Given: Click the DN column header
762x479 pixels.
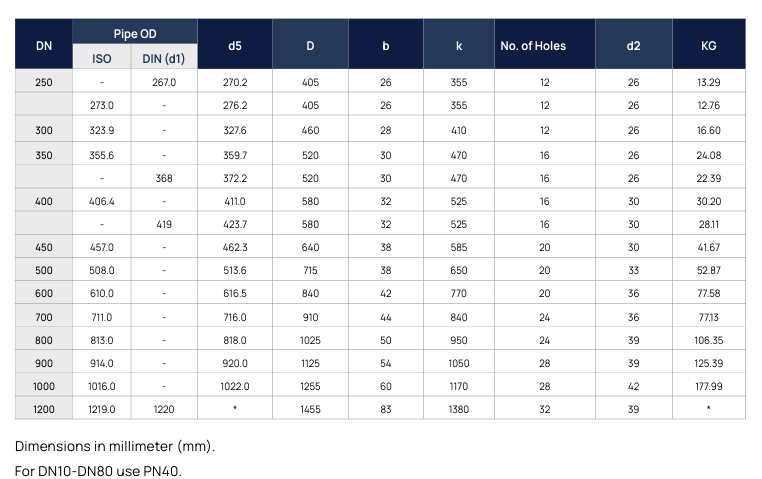Looking at the screenshot, I should 44,46.
